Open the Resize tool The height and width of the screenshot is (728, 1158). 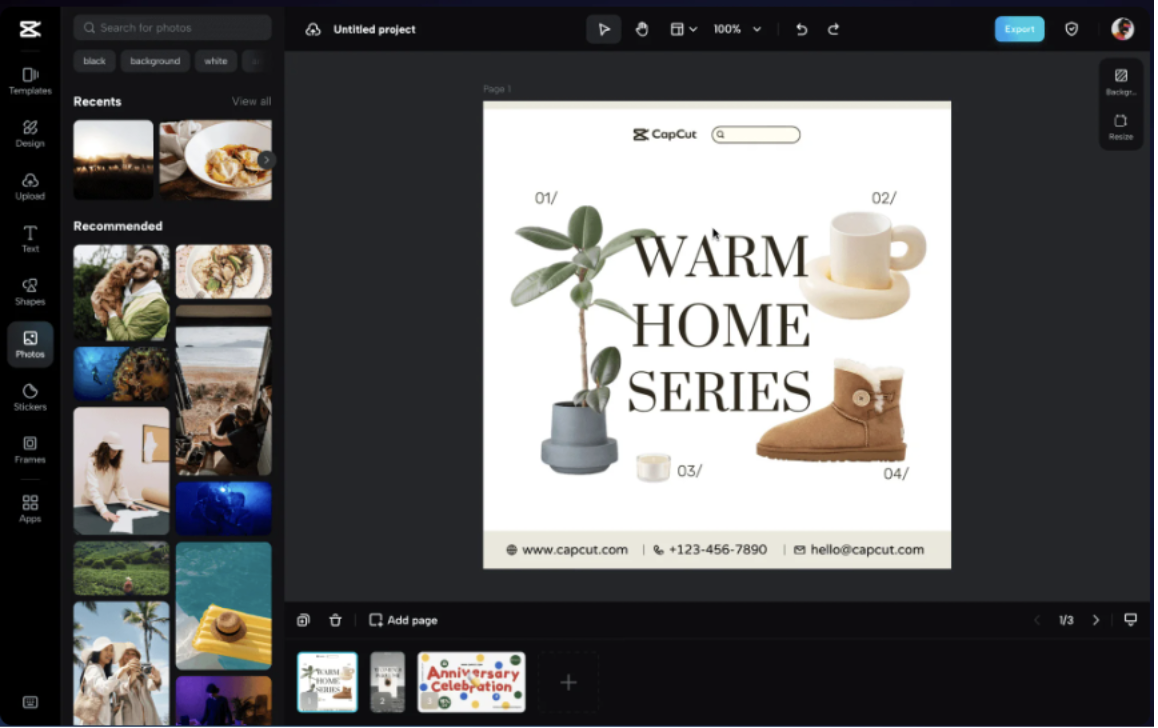tap(1120, 127)
